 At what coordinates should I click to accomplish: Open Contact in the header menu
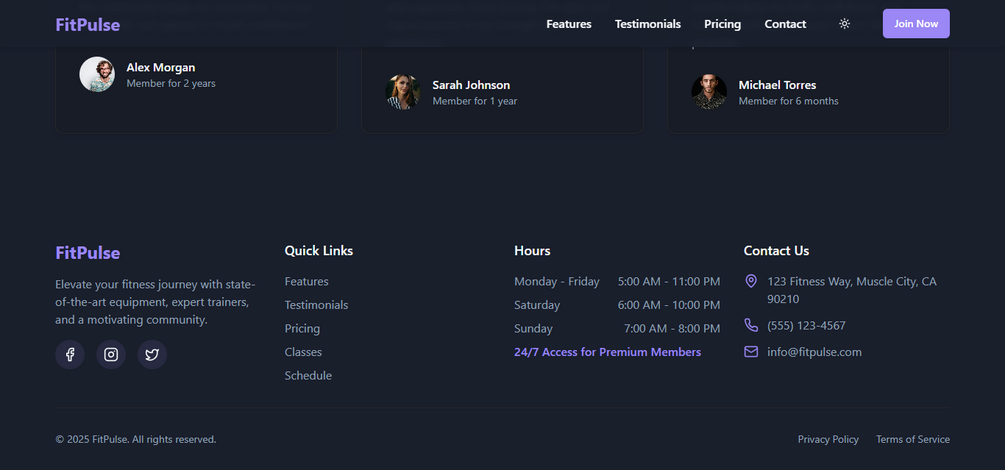click(785, 24)
